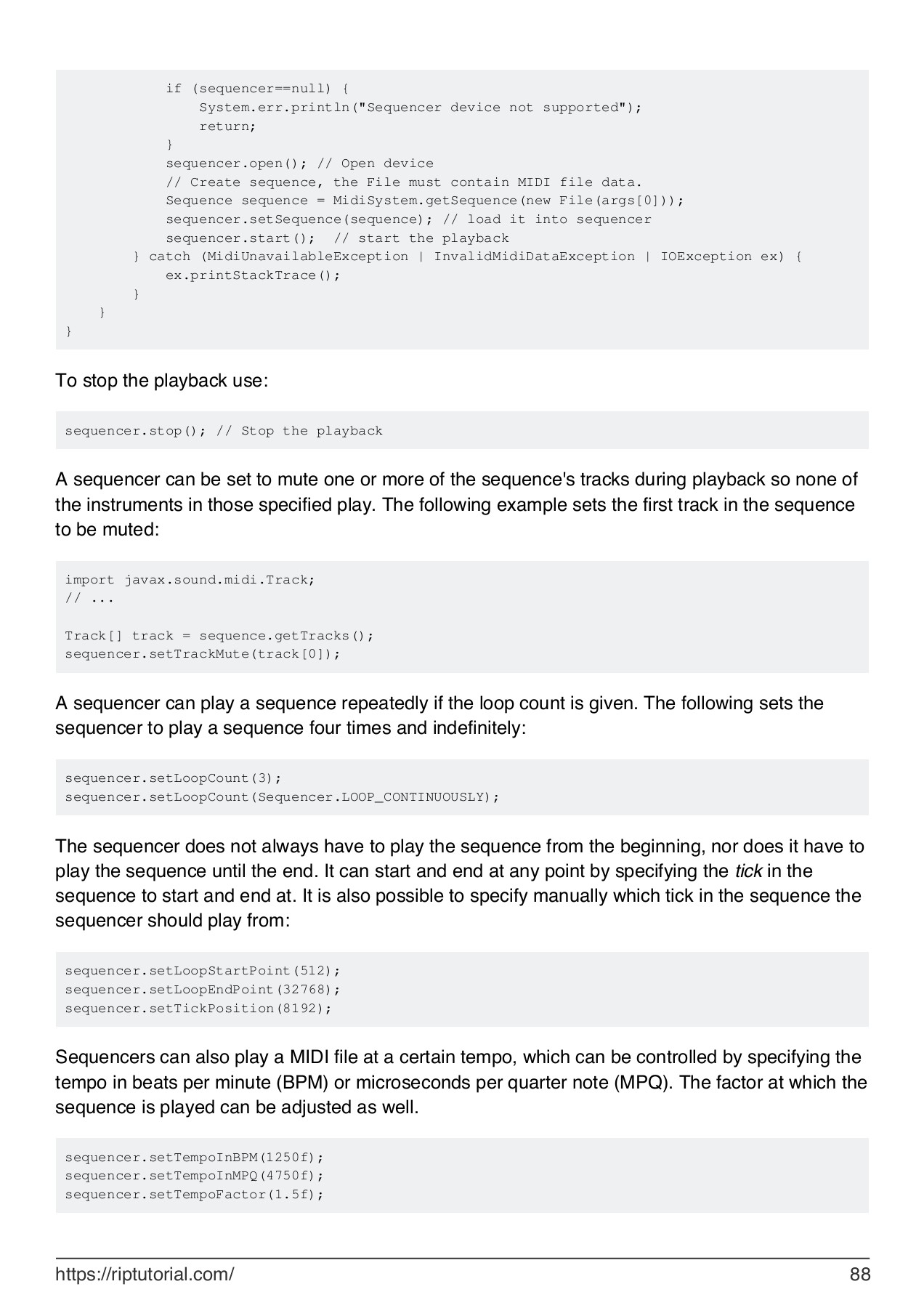Click the italic word "tick" in the paragraph
The width and height of the screenshot is (924, 1308).
coord(748,871)
